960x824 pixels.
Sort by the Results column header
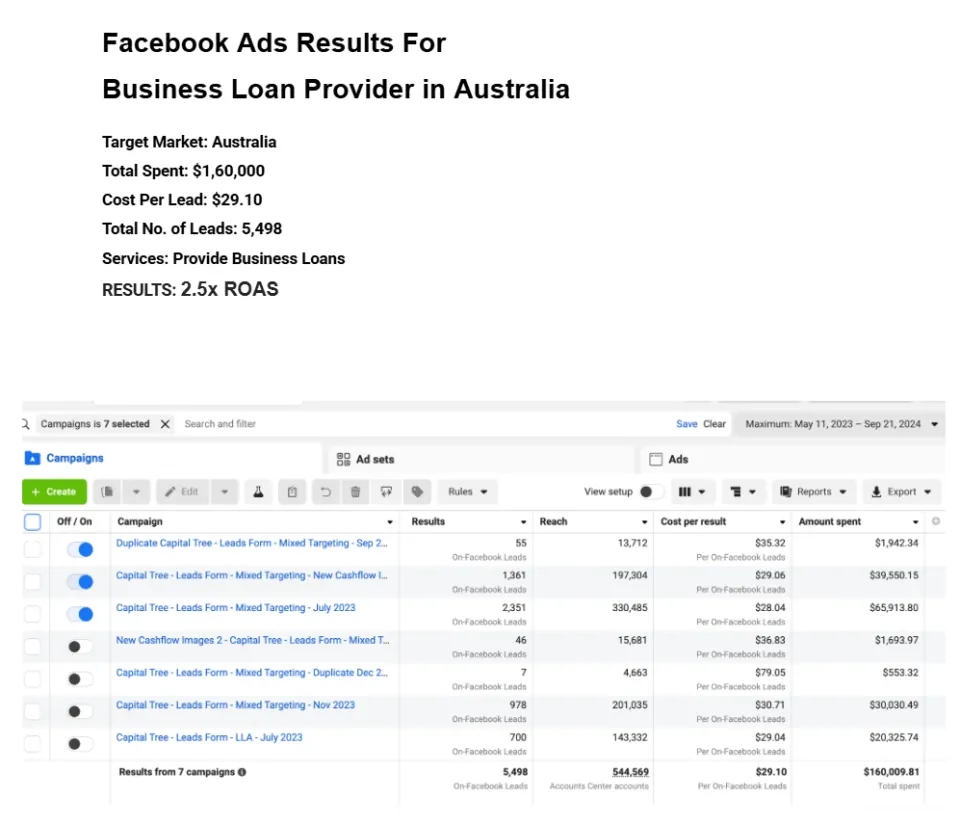coord(468,522)
